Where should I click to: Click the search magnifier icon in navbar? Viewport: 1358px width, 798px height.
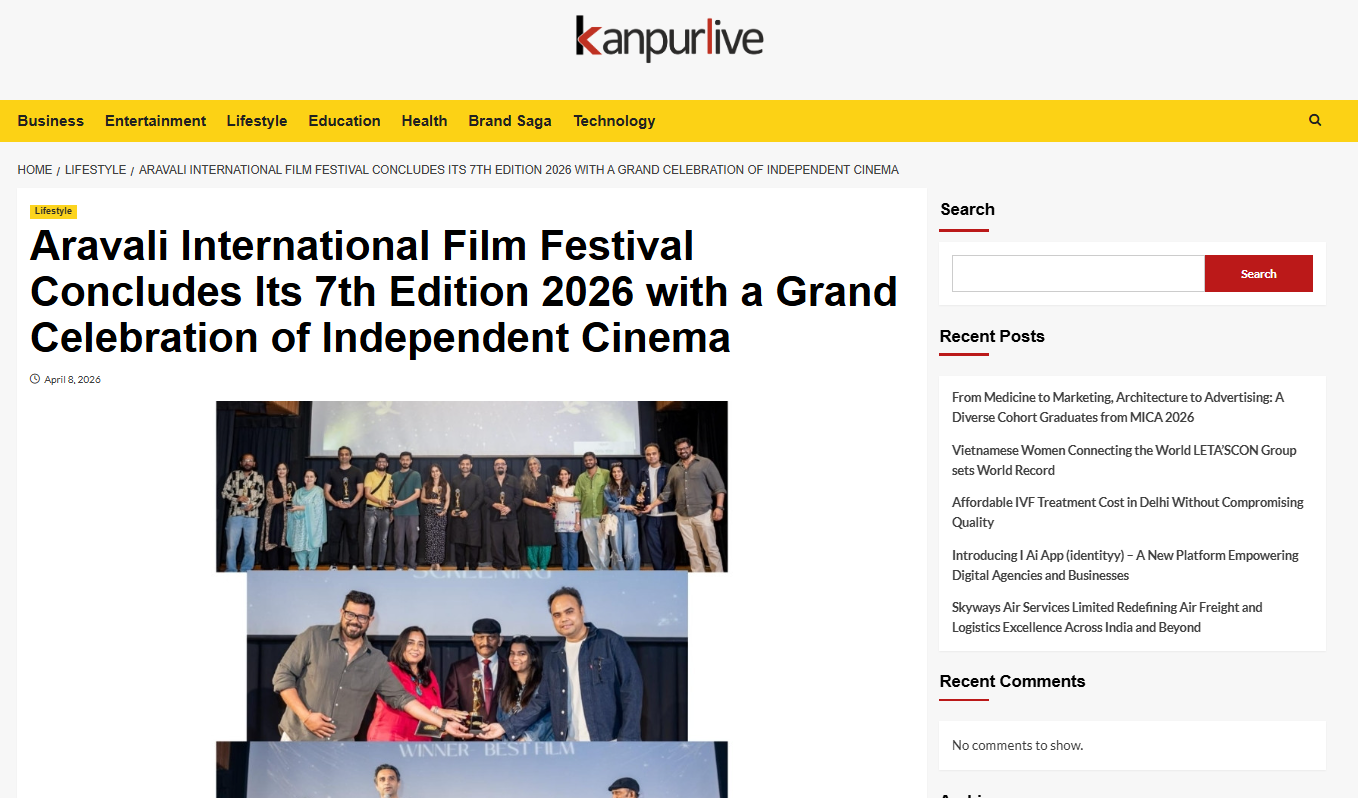(1315, 120)
